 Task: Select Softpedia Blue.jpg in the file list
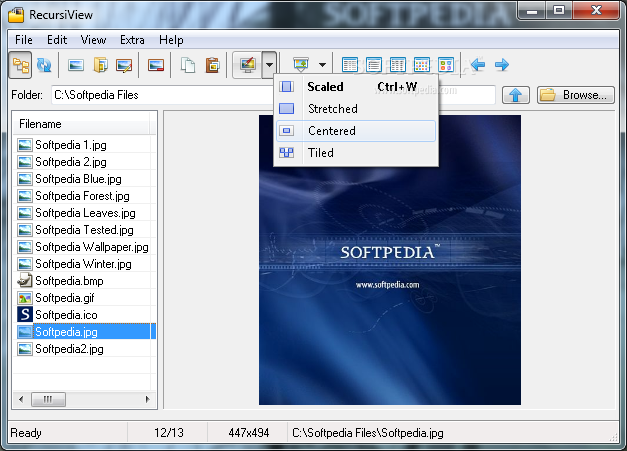click(78, 179)
